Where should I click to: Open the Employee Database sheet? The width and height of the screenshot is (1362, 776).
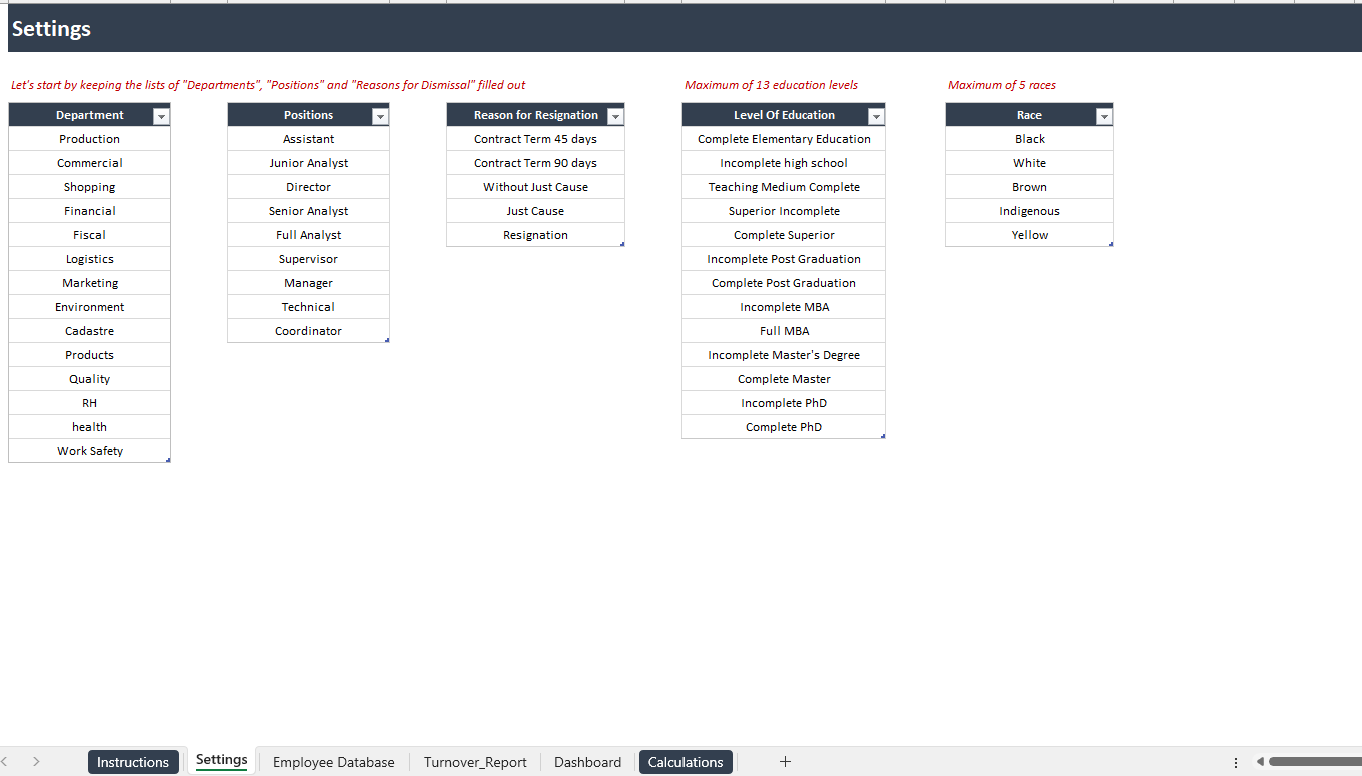pos(333,761)
